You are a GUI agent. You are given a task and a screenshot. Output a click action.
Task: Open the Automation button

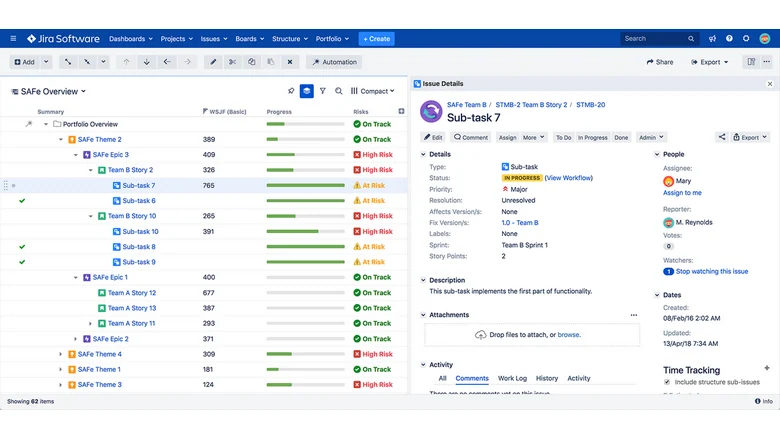pos(334,62)
